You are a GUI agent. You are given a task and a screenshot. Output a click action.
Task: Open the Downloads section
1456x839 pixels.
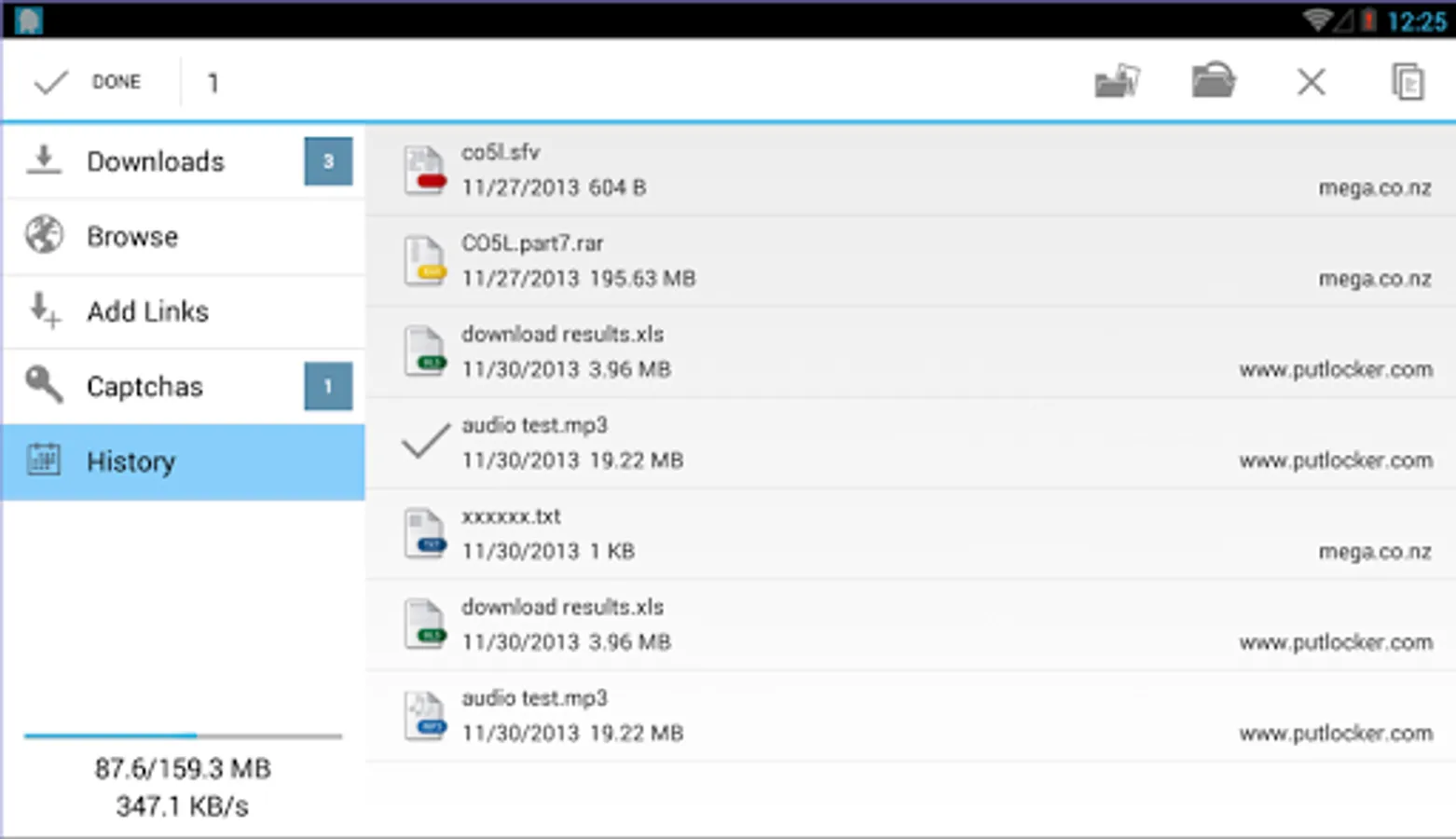[x=184, y=161]
